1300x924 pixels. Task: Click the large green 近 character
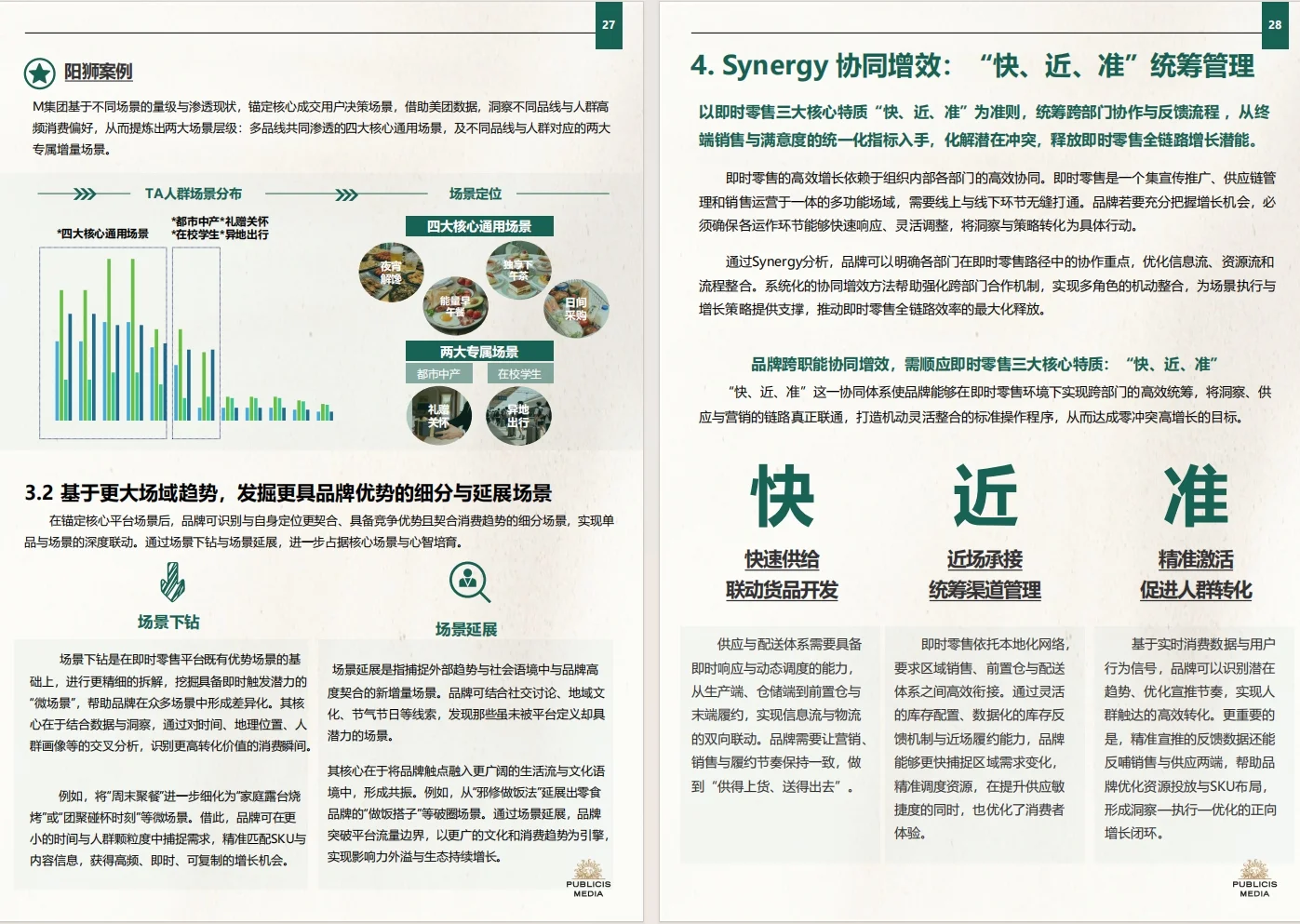tap(985, 496)
